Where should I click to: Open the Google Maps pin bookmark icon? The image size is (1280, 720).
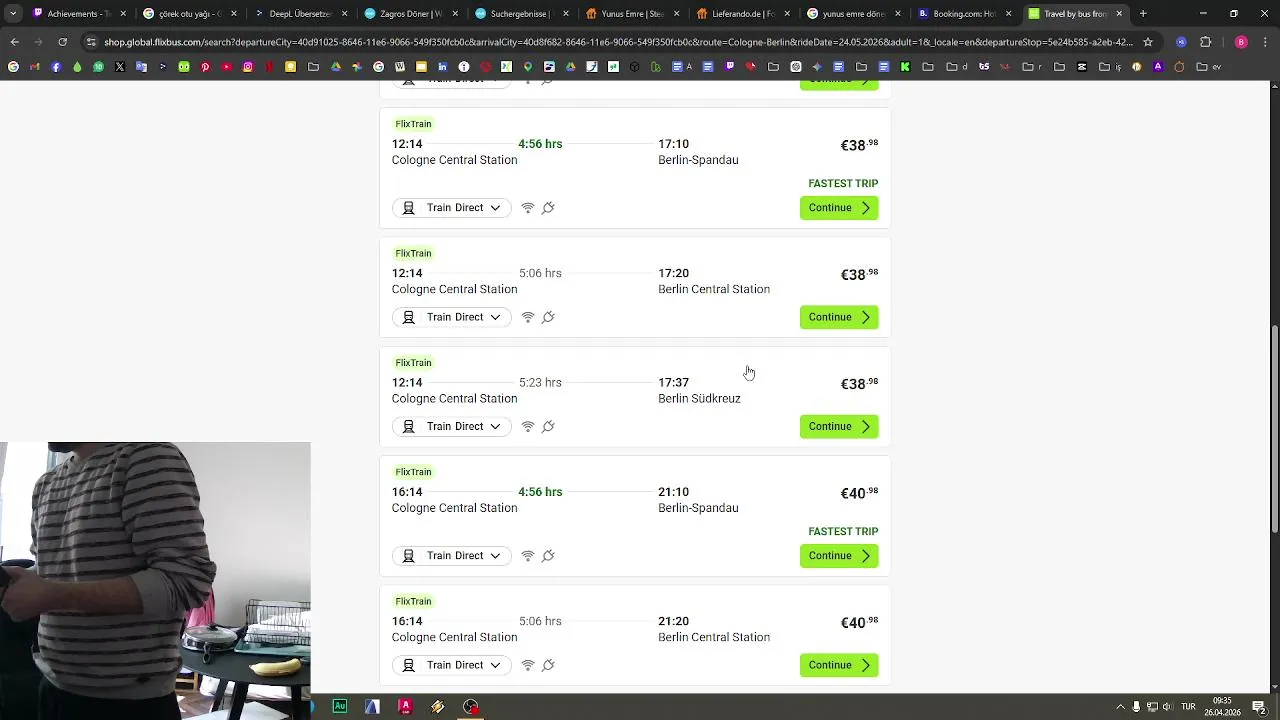528,67
